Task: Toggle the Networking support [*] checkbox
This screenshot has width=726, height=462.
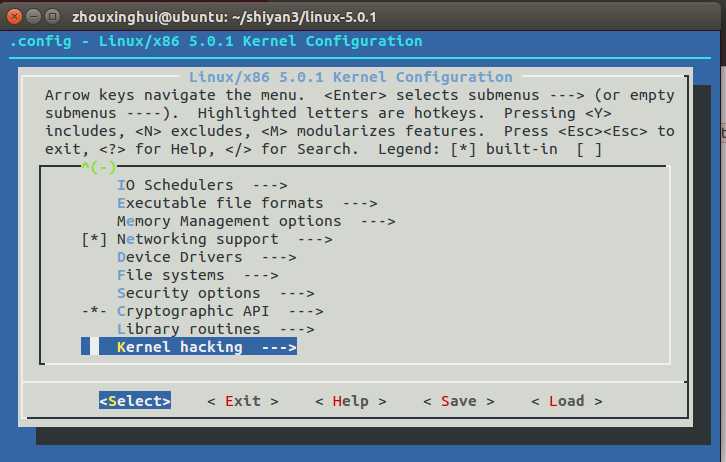Action: click(94, 239)
